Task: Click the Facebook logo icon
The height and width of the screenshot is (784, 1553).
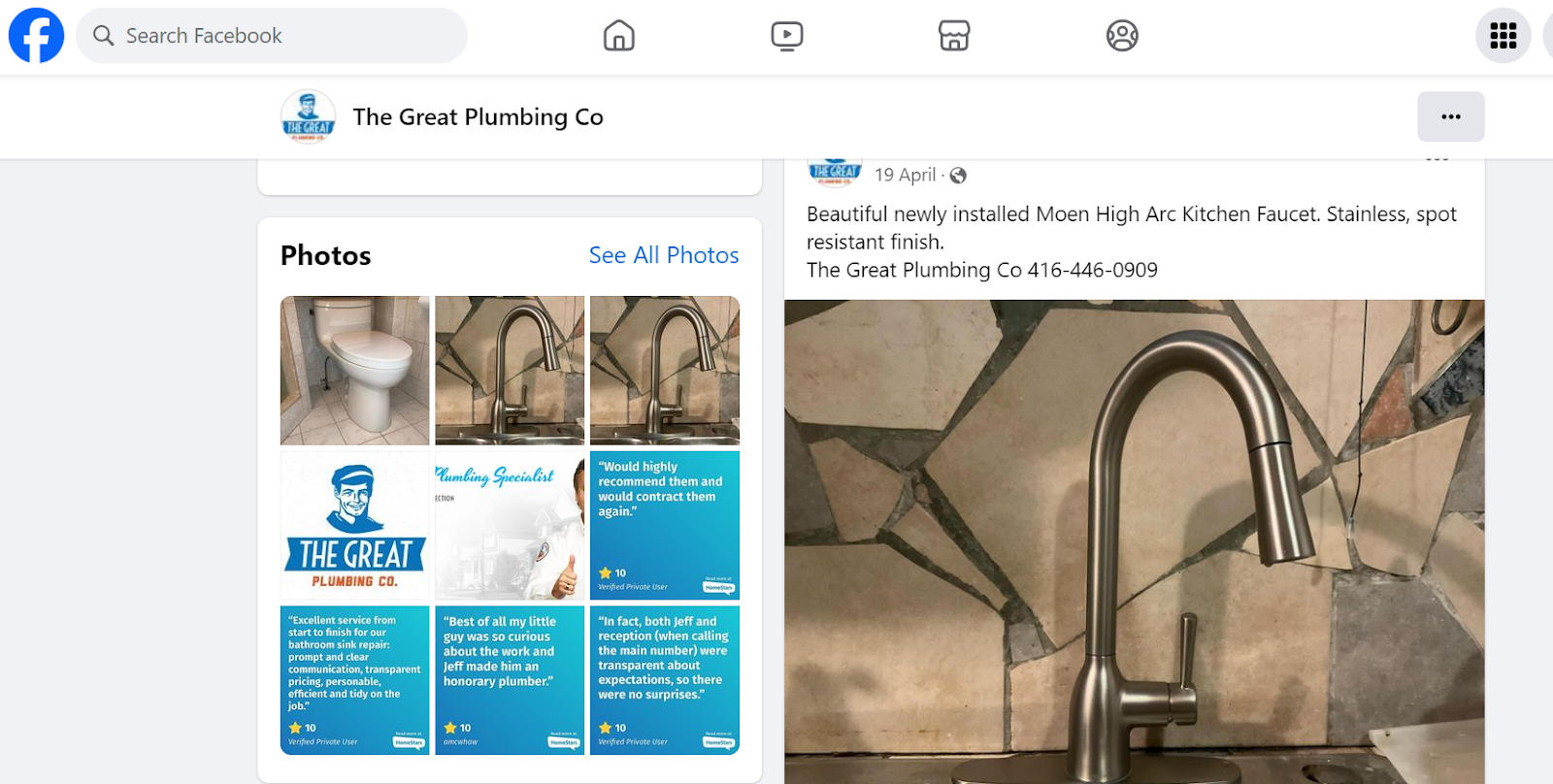Action: tap(36, 36)
